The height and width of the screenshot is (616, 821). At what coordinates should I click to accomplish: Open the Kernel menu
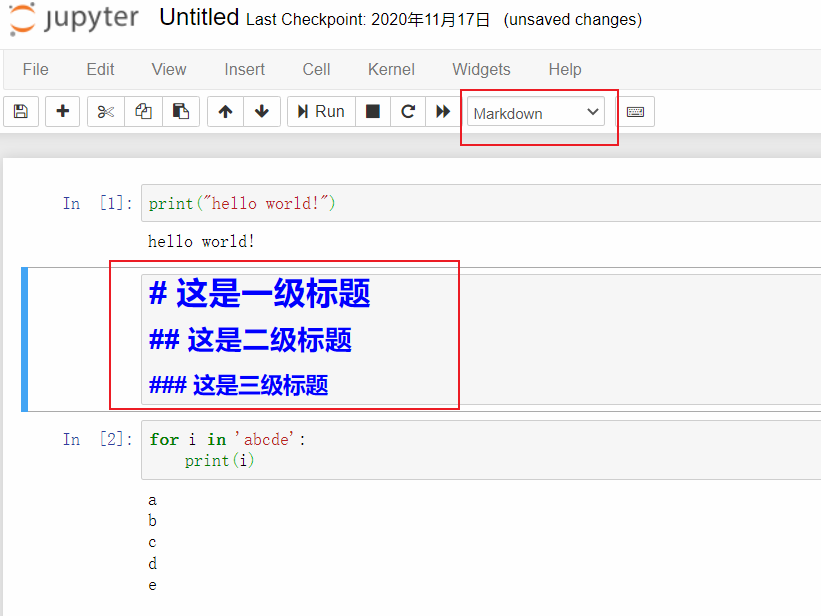391,69
